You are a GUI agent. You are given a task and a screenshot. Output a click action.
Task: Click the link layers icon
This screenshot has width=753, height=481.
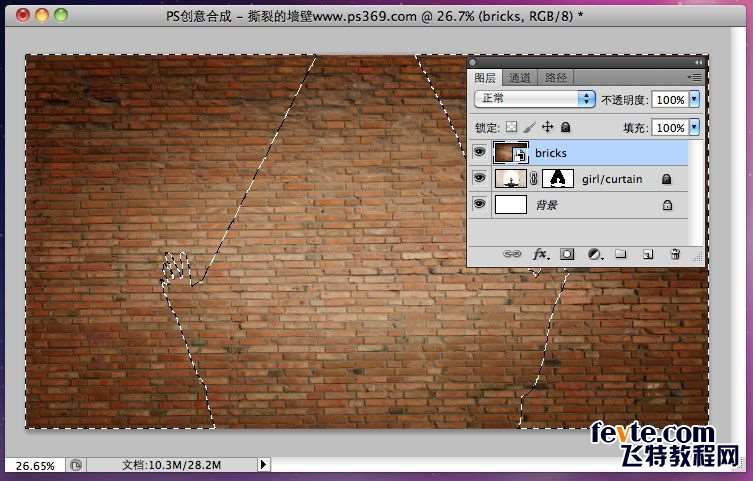pos(512,255)
